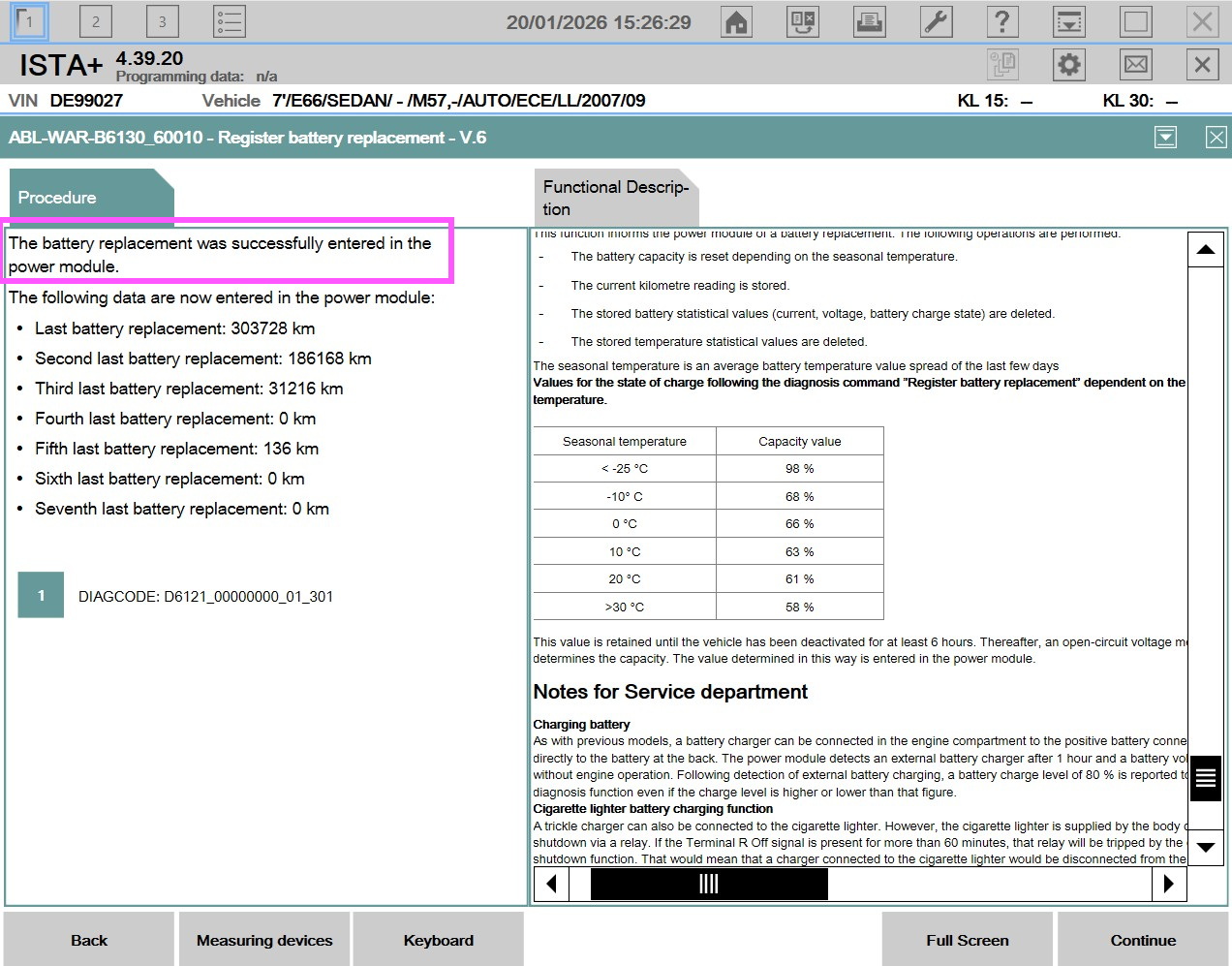1232x966 pixels.
Task: Open the Functional Description tab
Action: [x=615, y=198]
